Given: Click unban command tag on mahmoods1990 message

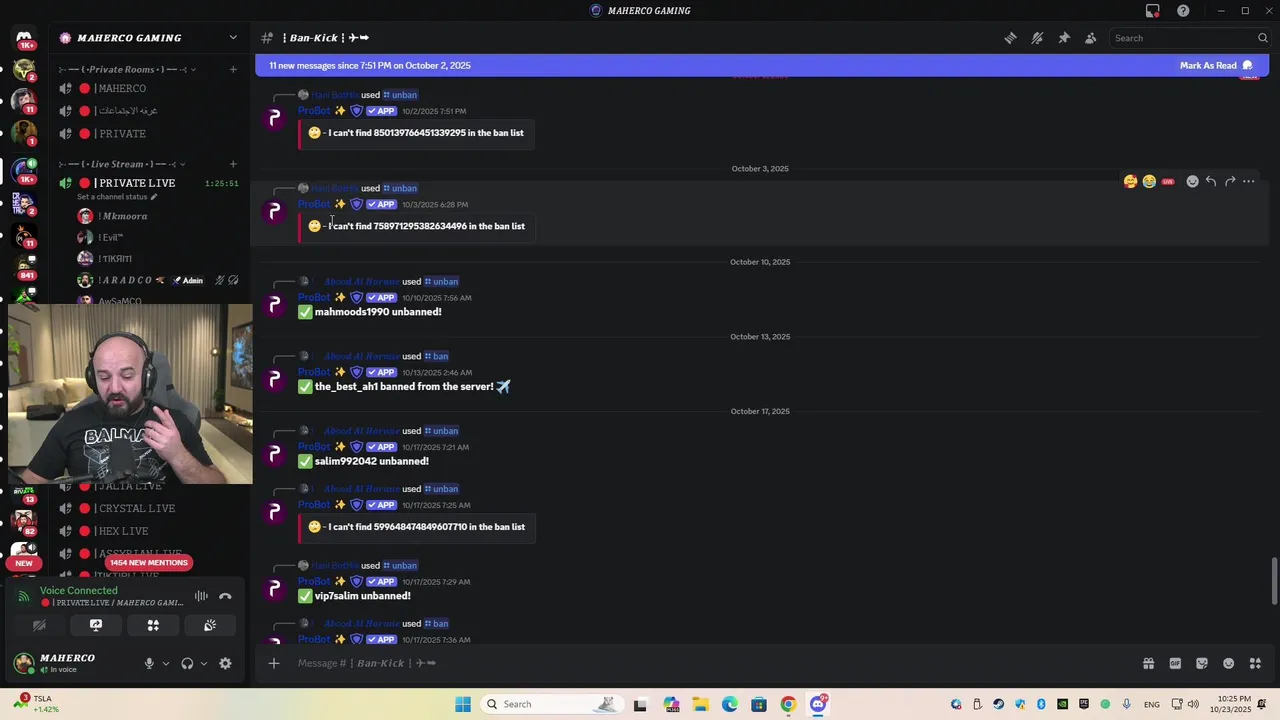Looking at the screenshot, I should tap(441, 281).
